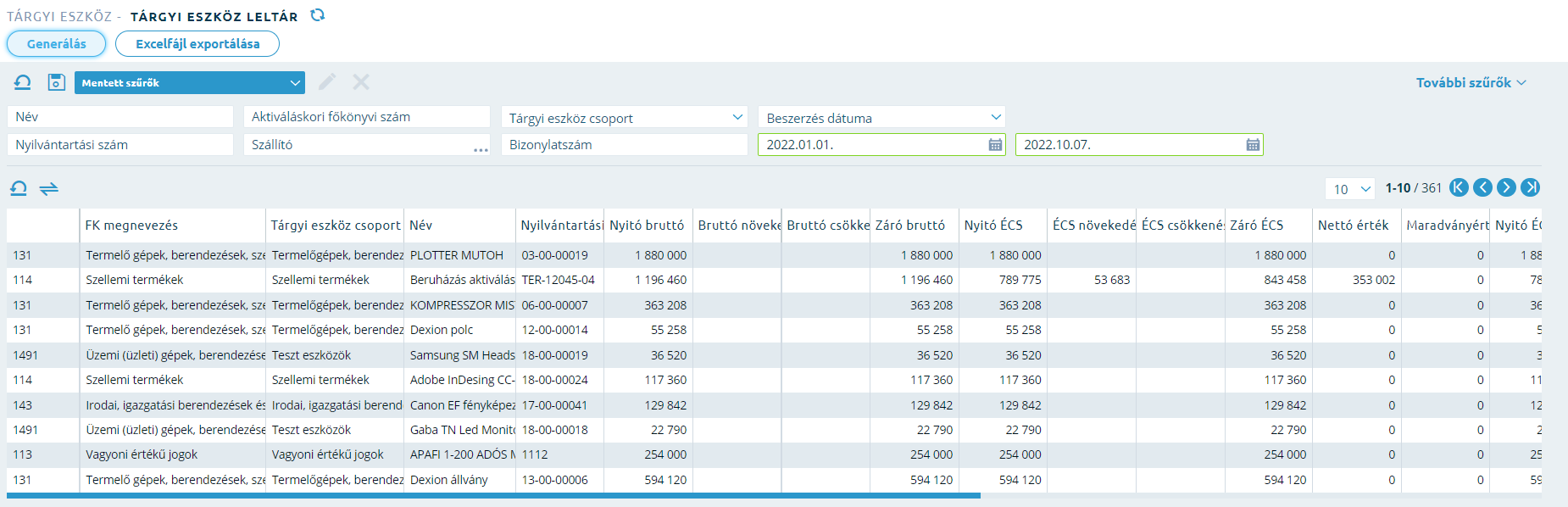Viewport: 1568px width, 507px height.
Task: Delete the saved filter with the X icon
Action: point(361,82)
